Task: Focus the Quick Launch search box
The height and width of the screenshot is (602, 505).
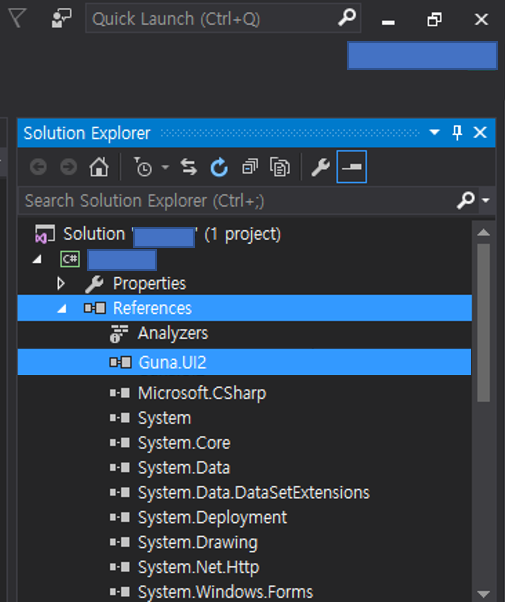Action: [223, 18]
